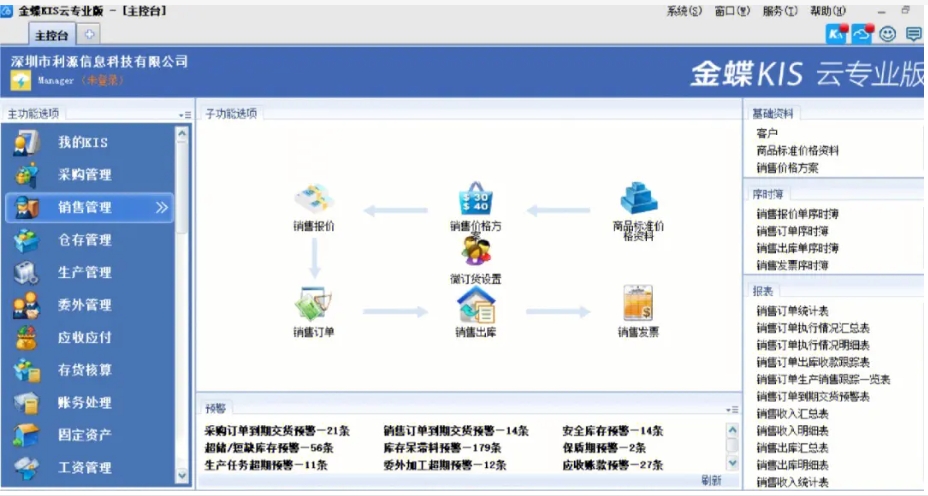Open 销售出库单序时簿
This screenshot has width=928, height=496.
pyautogui.click(x=797, y=249)
